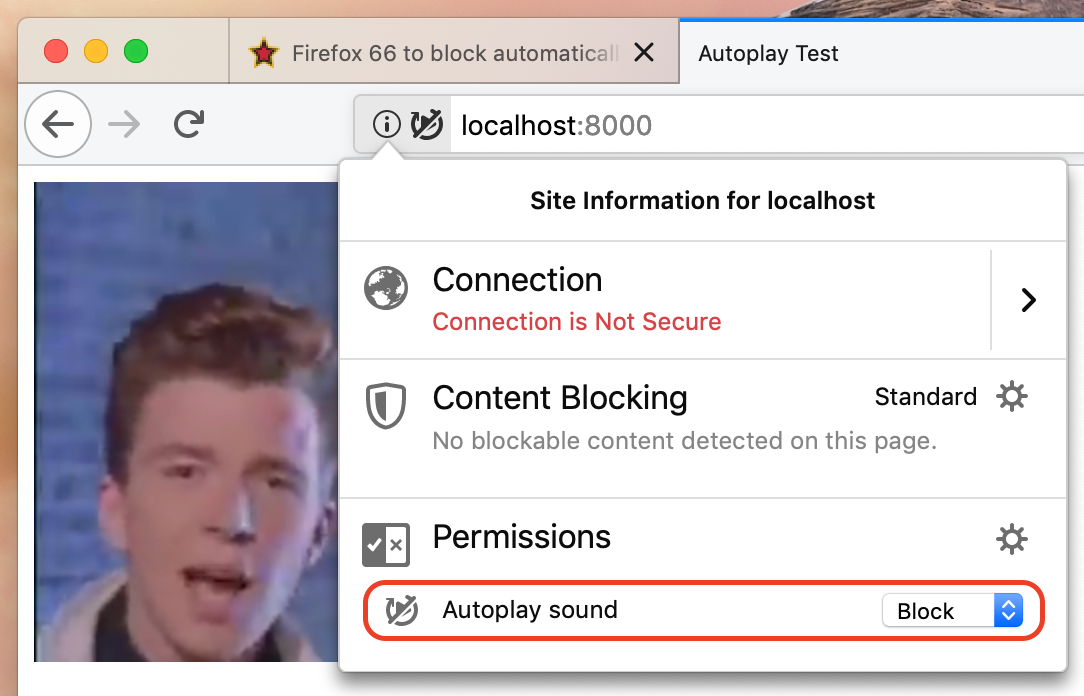Click the Permissions check-and-cross icon

click(x=386, y=545)
